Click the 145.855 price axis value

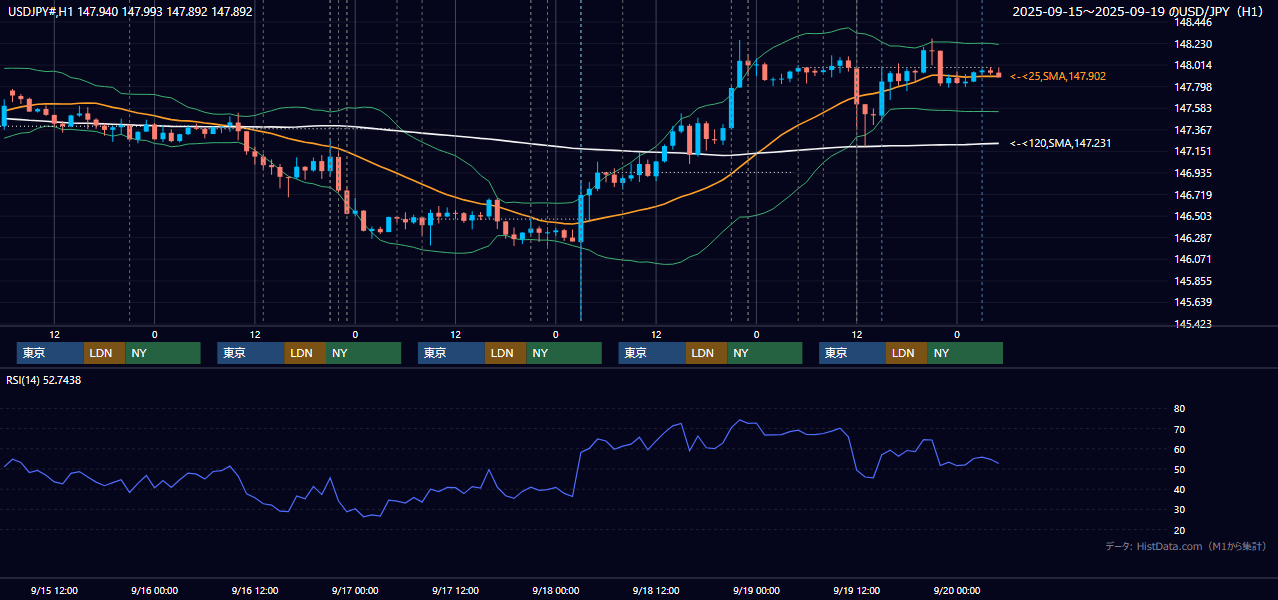tap(1193, 281)
